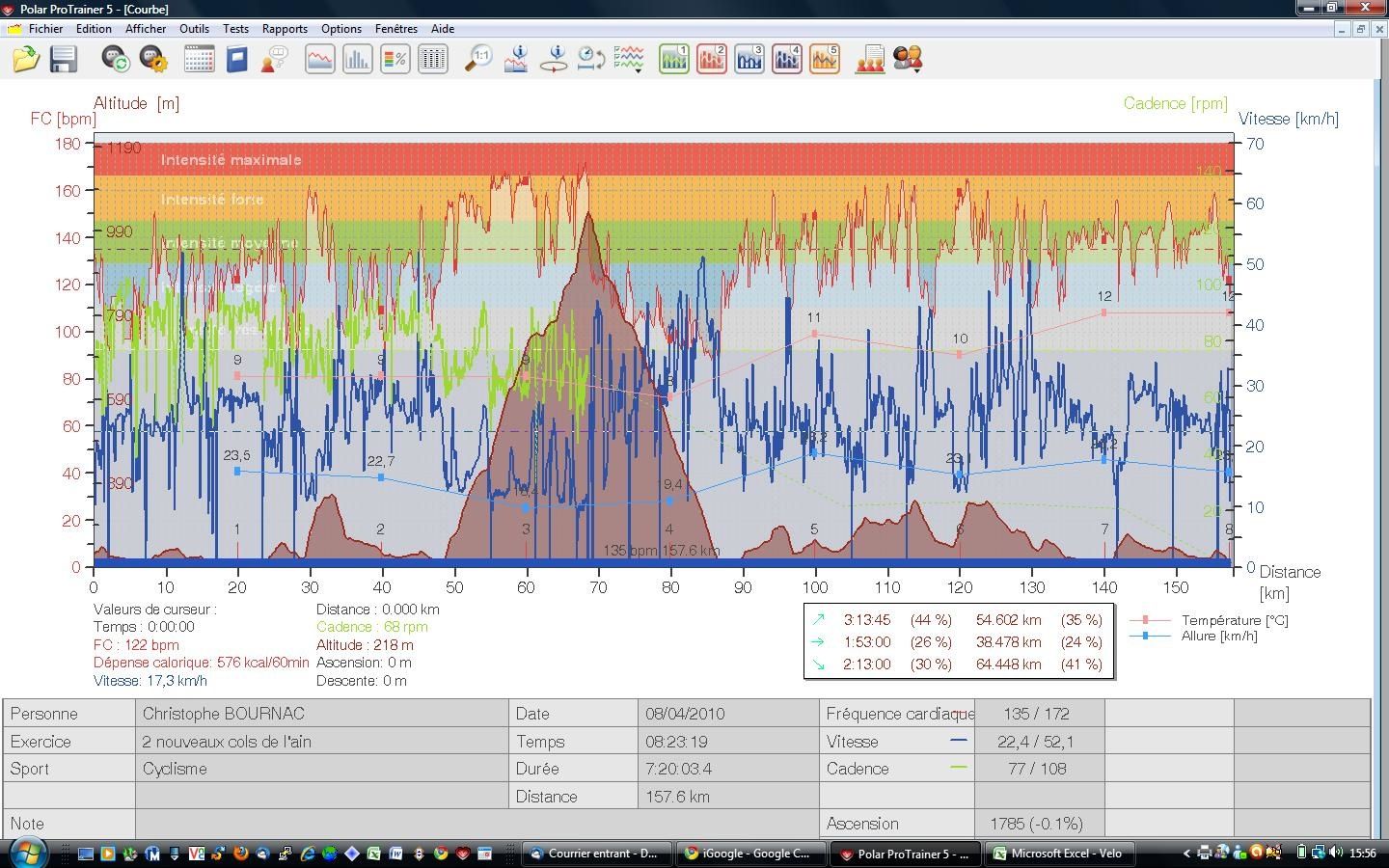Image resolution: width=1389 pixels, height=868 pixels.
Task: Select lap marker 7 on graph
Action: pyautogui.click(x=1104, y=529)
